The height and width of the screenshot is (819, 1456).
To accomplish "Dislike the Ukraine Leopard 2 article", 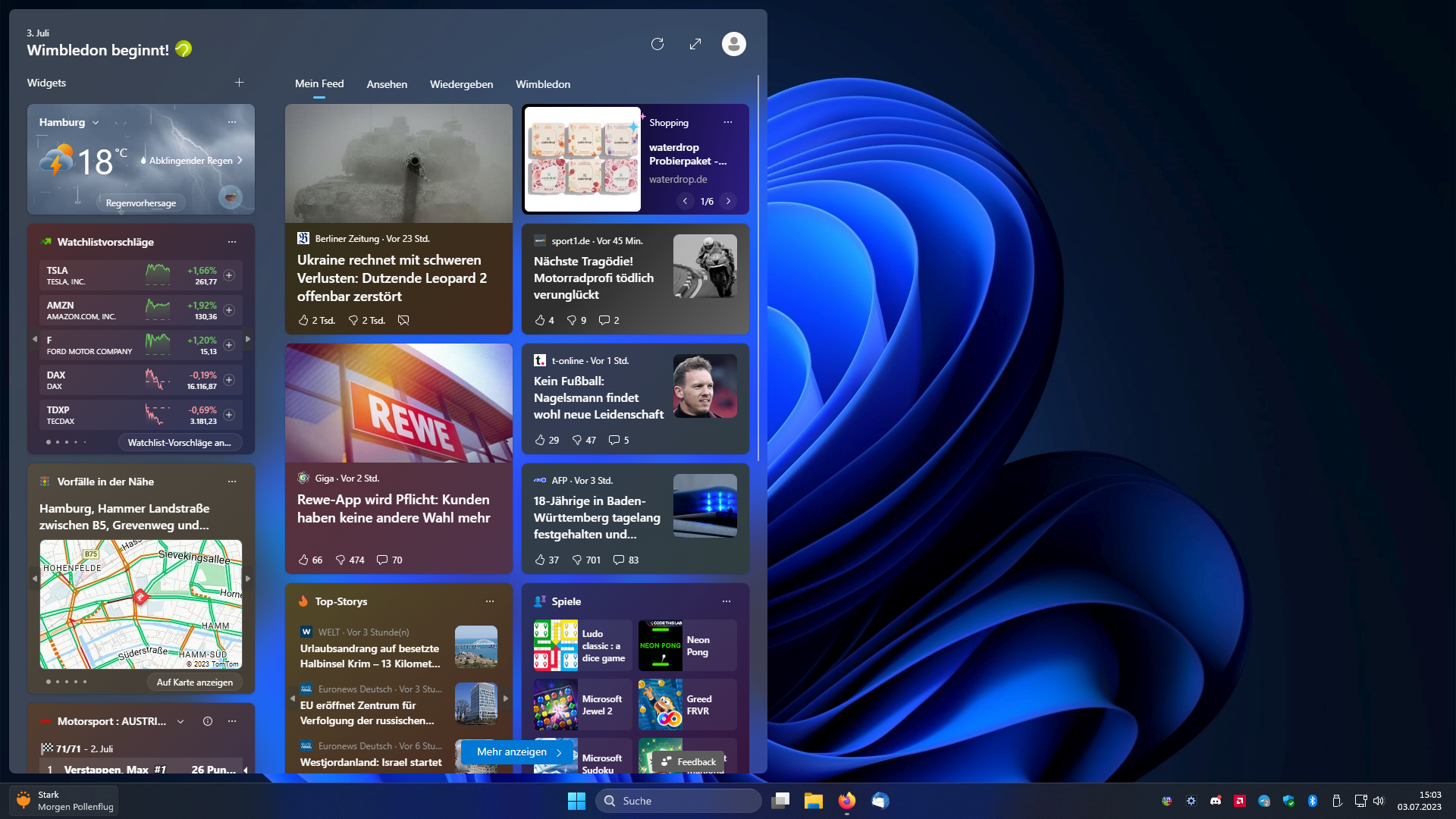I will tap(366, 321).
